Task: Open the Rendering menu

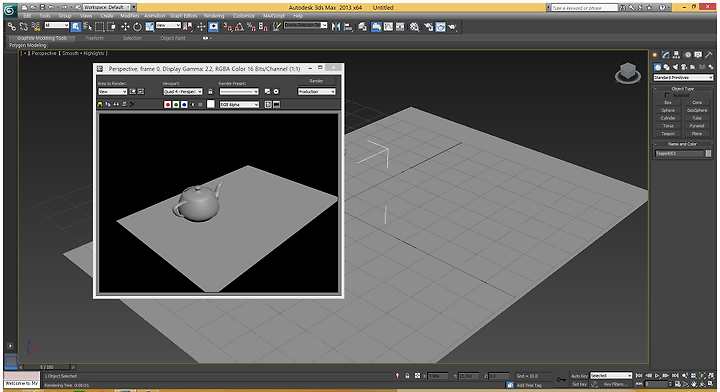Action: (214, 16)
